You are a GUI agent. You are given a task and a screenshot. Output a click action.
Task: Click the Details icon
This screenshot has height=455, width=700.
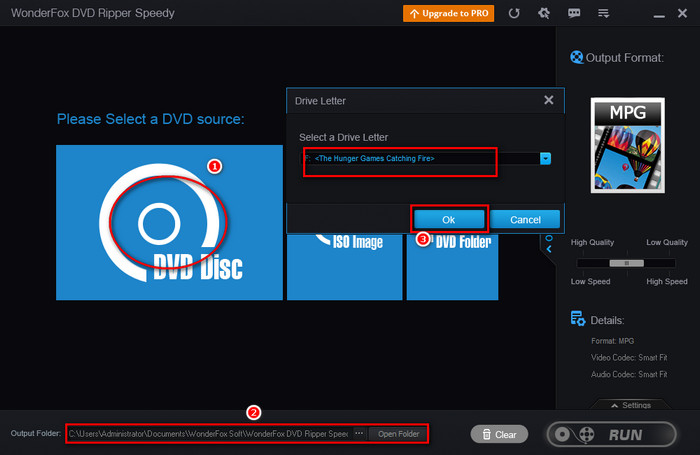(578, 319)
